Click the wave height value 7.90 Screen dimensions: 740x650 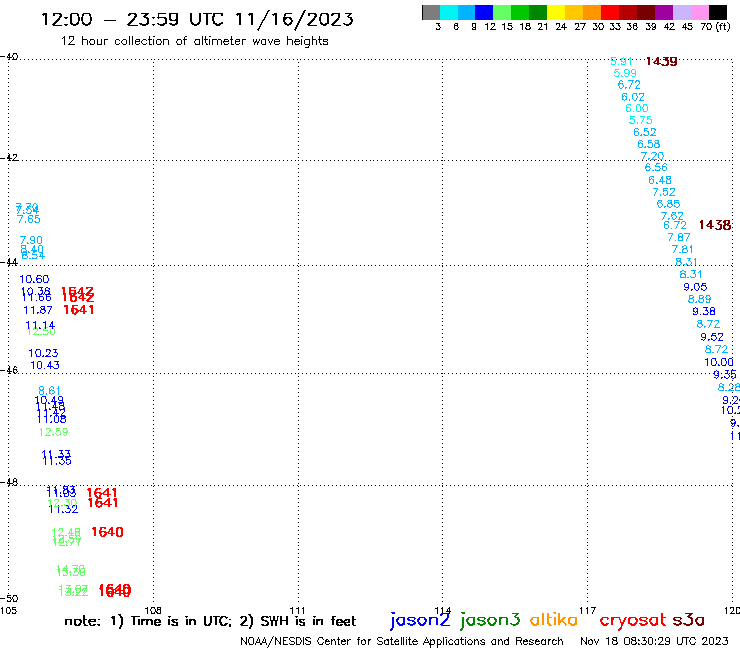31,240
